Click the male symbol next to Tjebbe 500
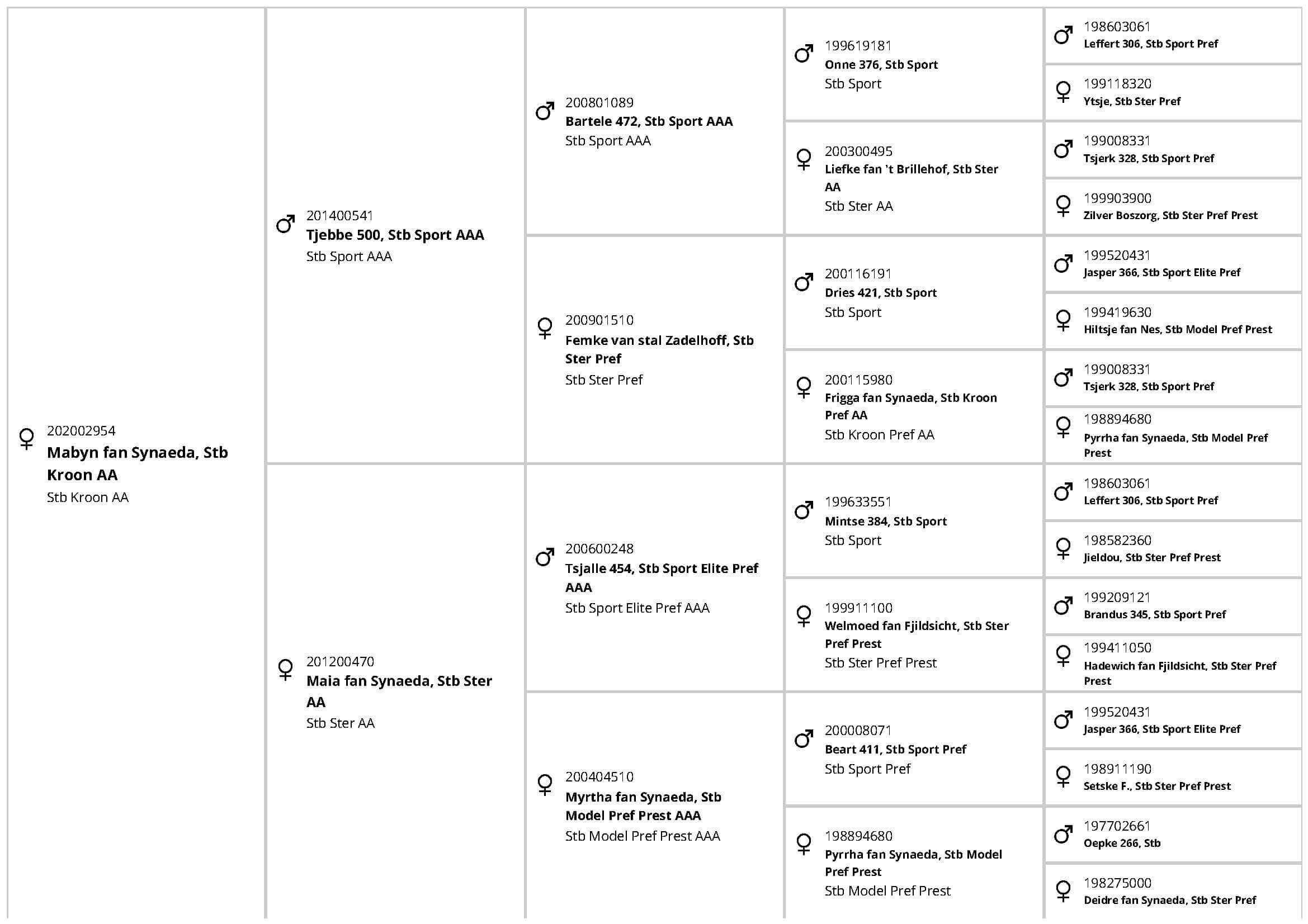The width and height of the screenshot is (1308, 924). pos(285,224)
